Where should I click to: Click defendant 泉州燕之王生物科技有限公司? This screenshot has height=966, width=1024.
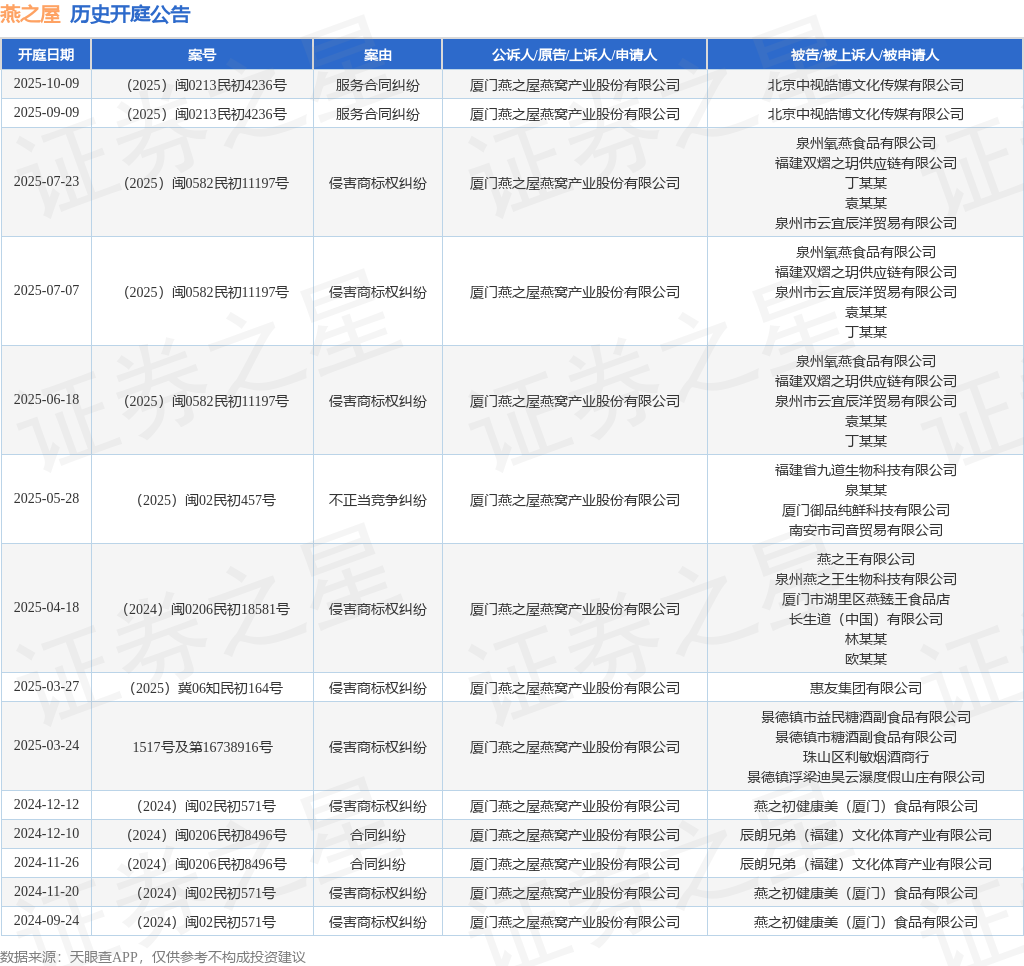(x=866, y=579)
